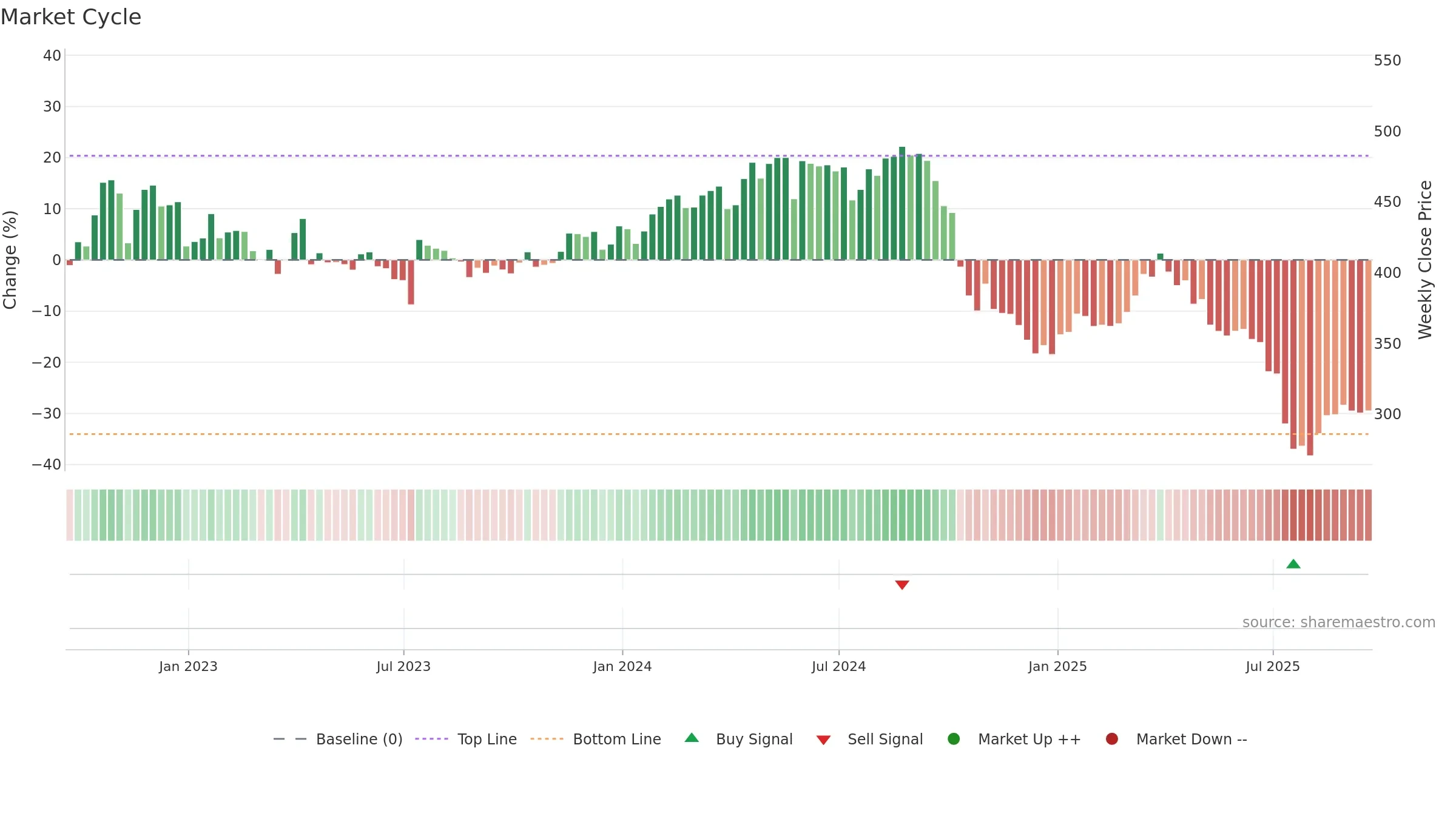Click the Market Cycle chart title
Viewport: 1456px width, 819px height.
tap(71, 17)
